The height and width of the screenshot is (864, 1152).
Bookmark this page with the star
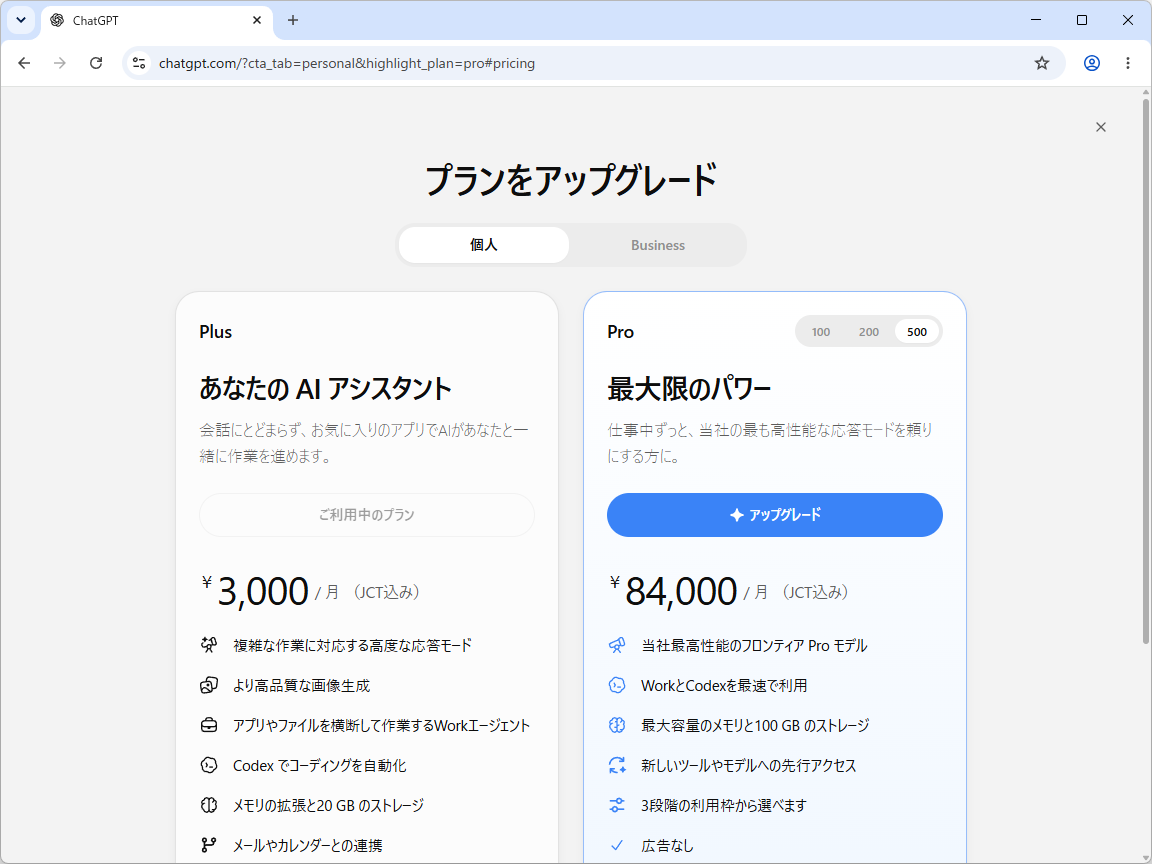[x=1042, y=63]
